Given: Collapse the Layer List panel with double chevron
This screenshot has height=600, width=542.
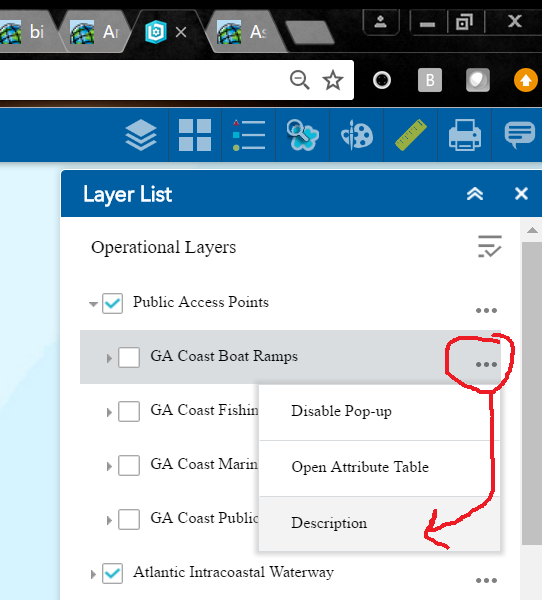Looking at the screenshot, I should pyautogui.click(x=475, y=194).
